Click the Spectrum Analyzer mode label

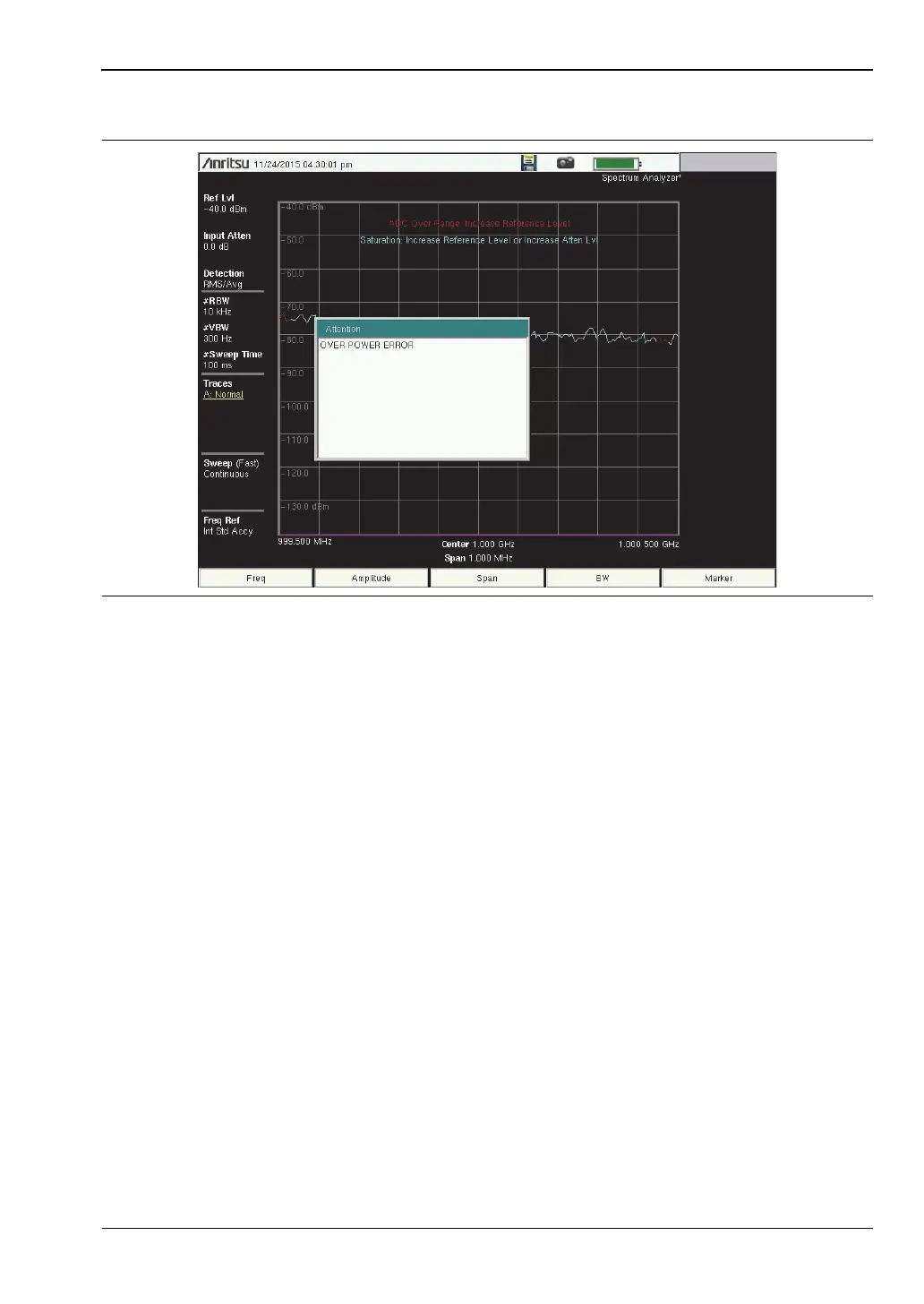[x=641, y=178]
